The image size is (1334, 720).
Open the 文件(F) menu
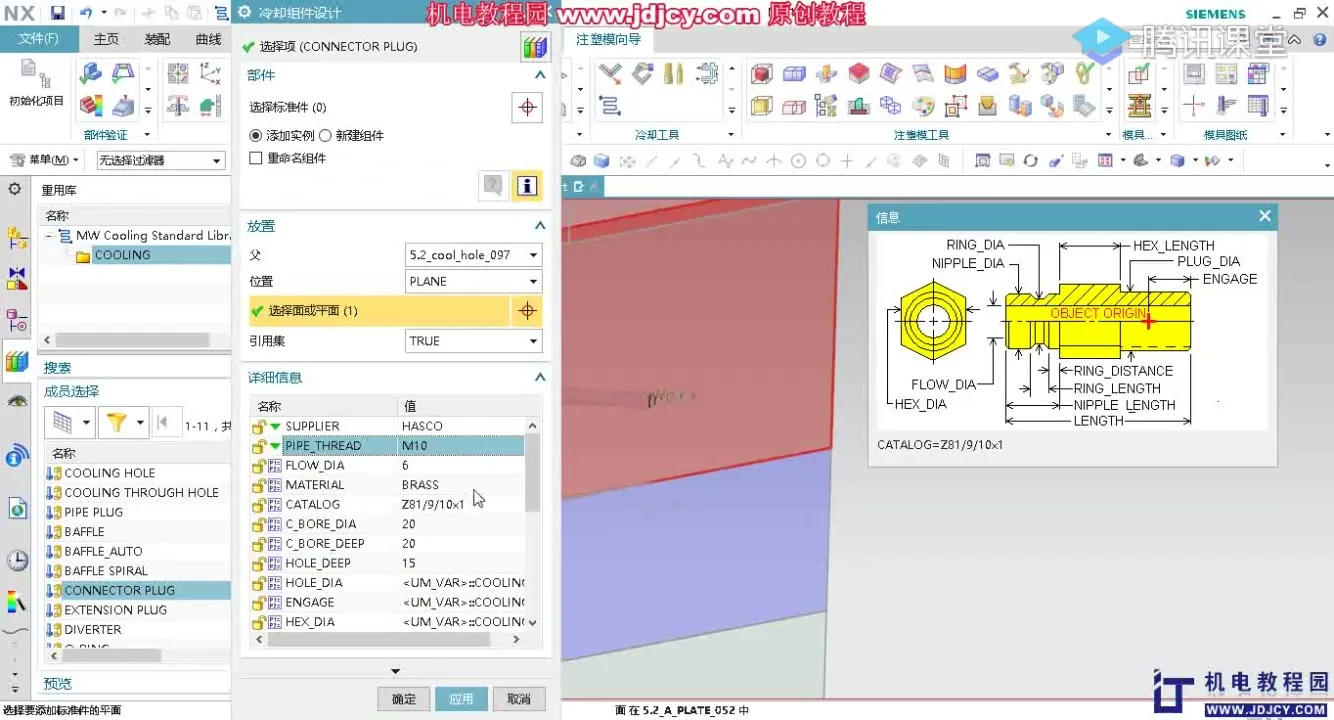(38, 39)
